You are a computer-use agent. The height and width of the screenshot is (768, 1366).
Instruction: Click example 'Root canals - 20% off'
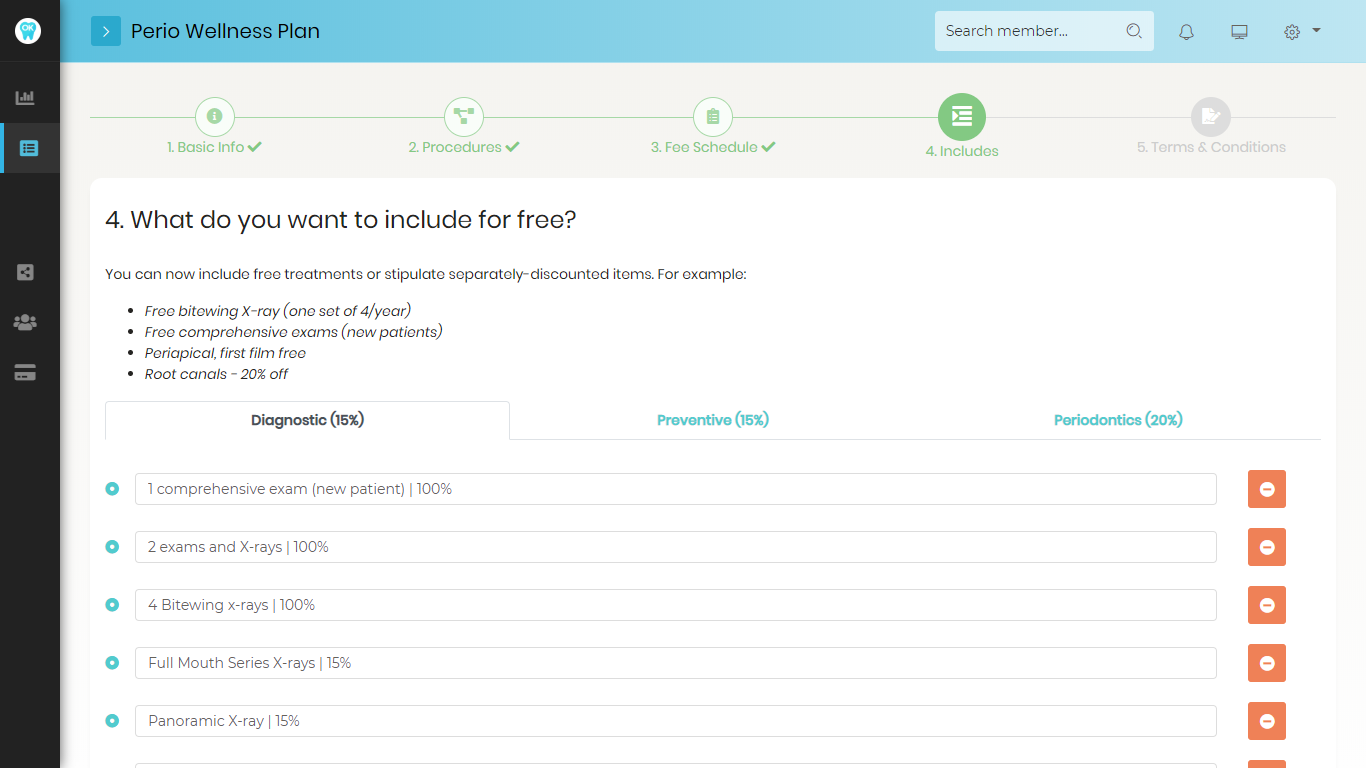[216, 374]
